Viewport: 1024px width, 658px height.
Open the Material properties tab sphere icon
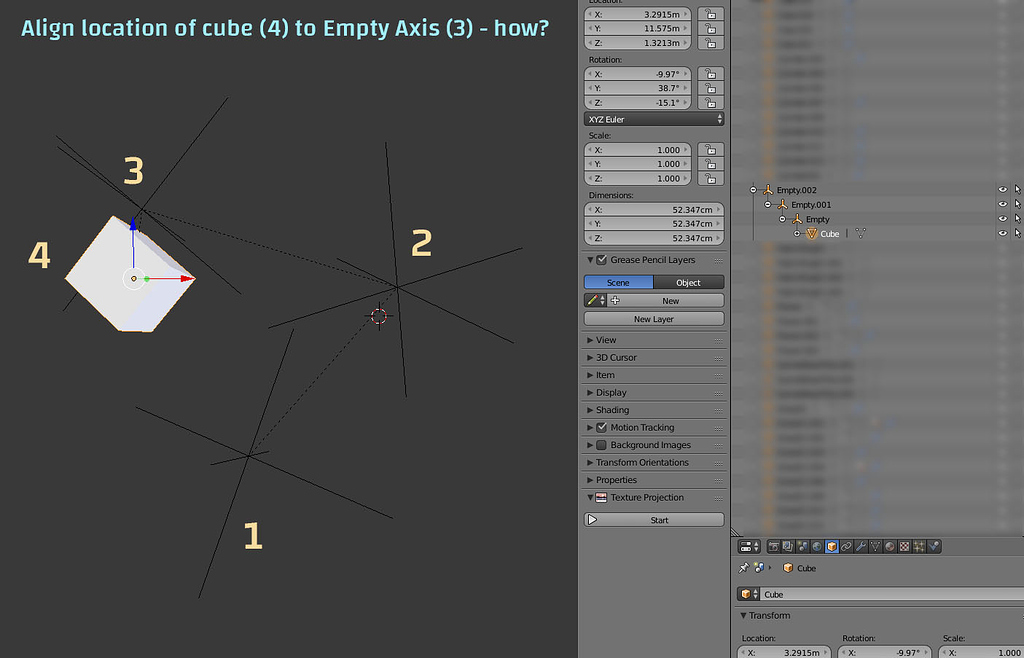890,546
